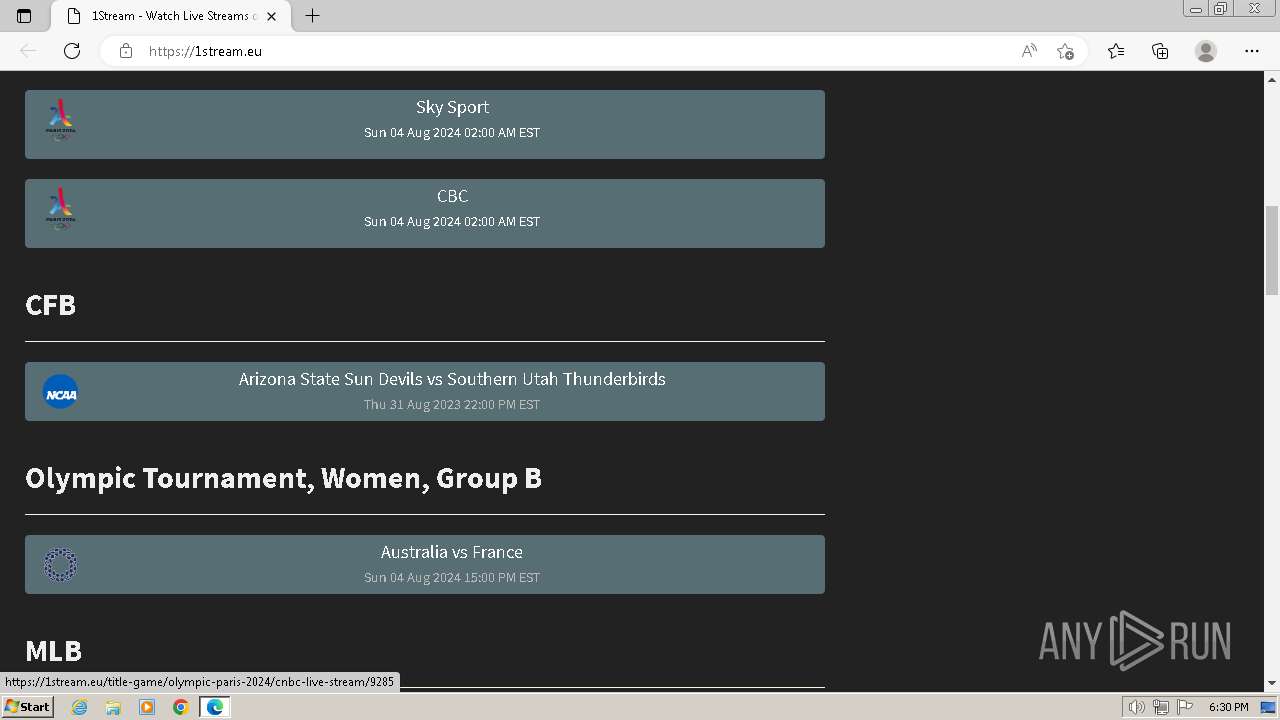The width and height of the screenshot is (1280, 720).
Task: Open the network icon in system tray
Action: (1161, 707)
